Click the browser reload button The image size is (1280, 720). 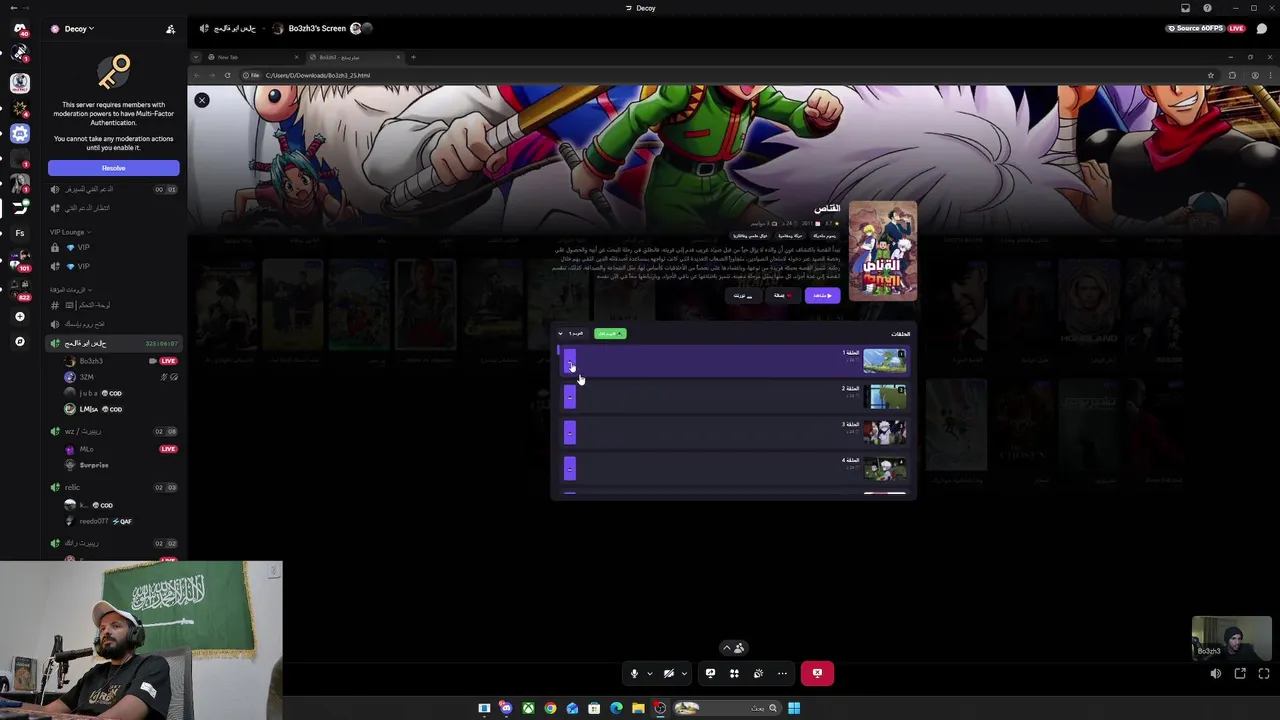pos(227,75)
